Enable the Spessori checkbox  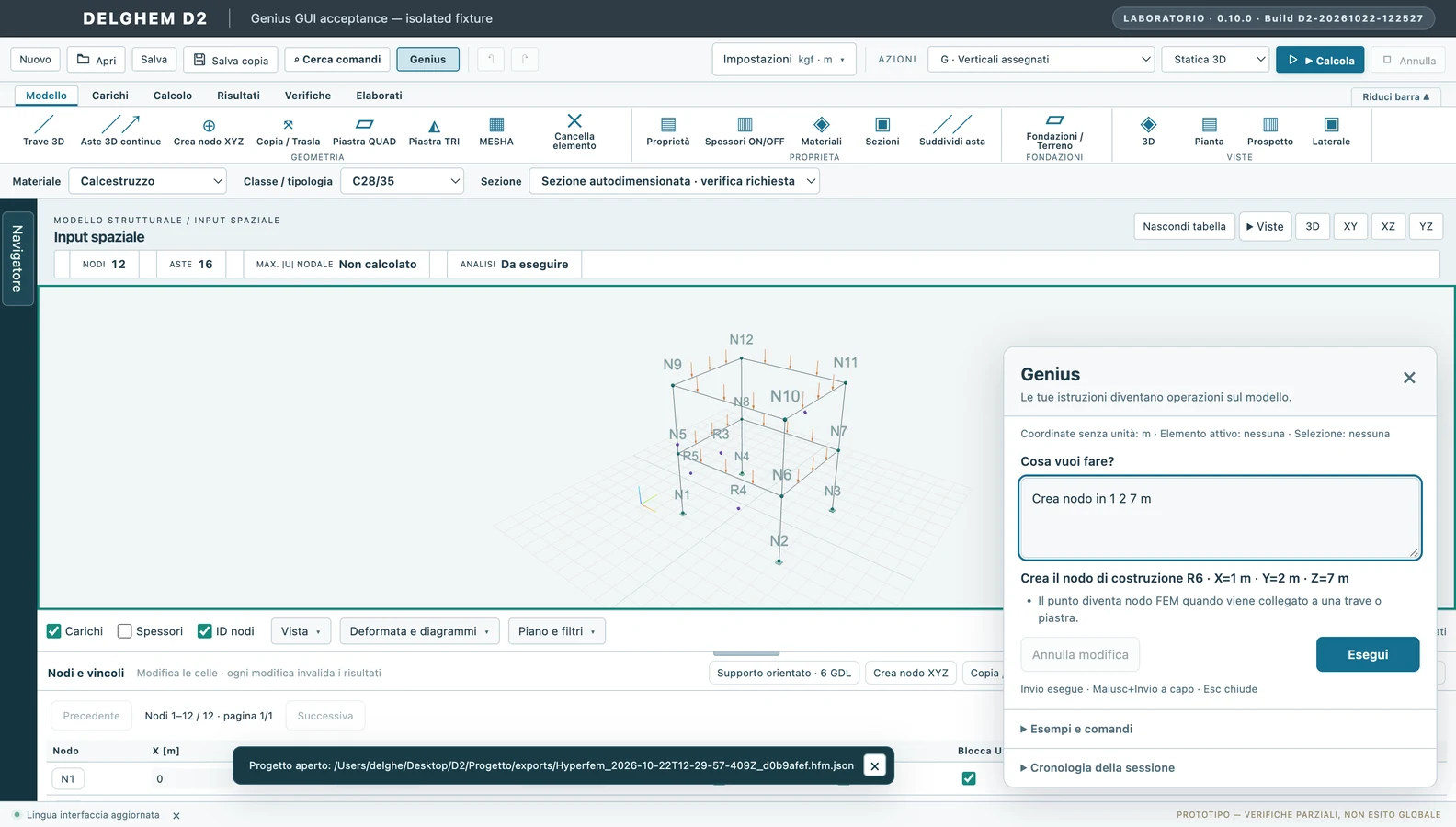coord(125,631)
